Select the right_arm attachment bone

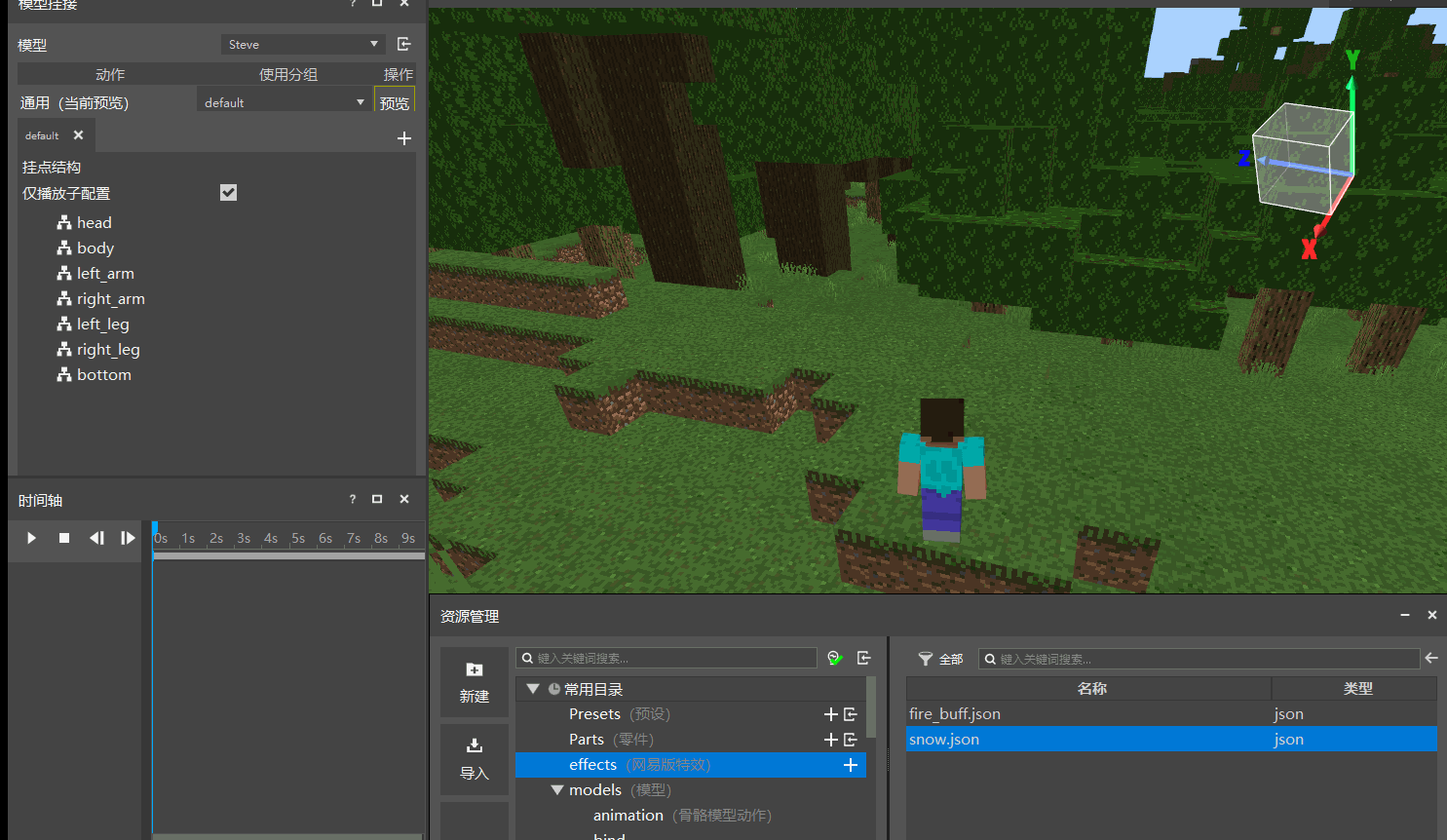tap(101, 299)
